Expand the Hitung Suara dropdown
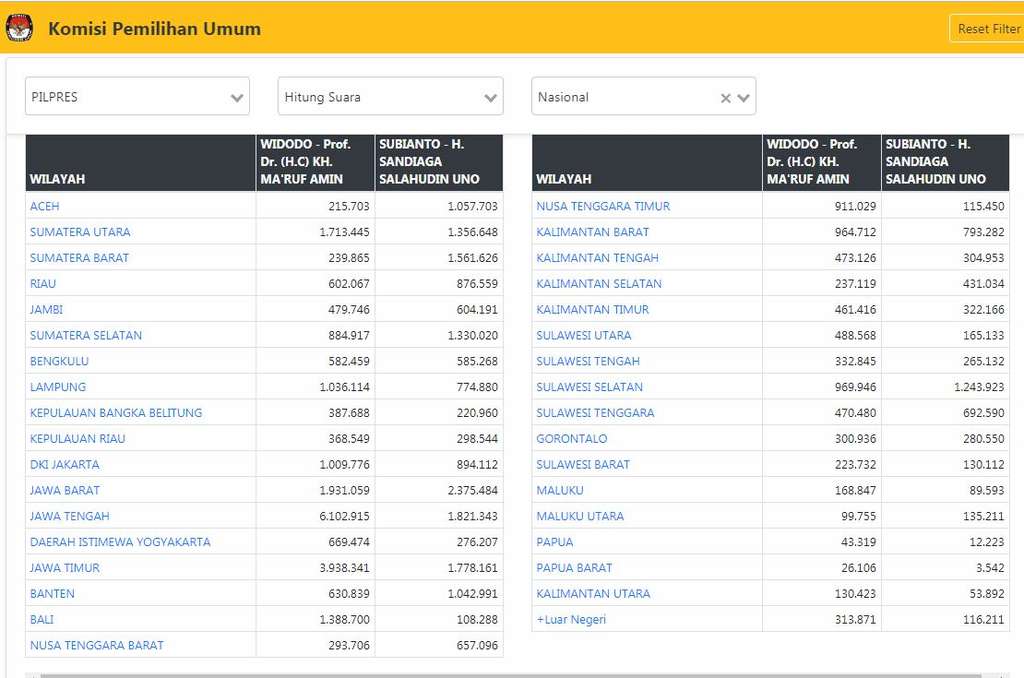Viewport: 1024px width, 678px height. 390,97
